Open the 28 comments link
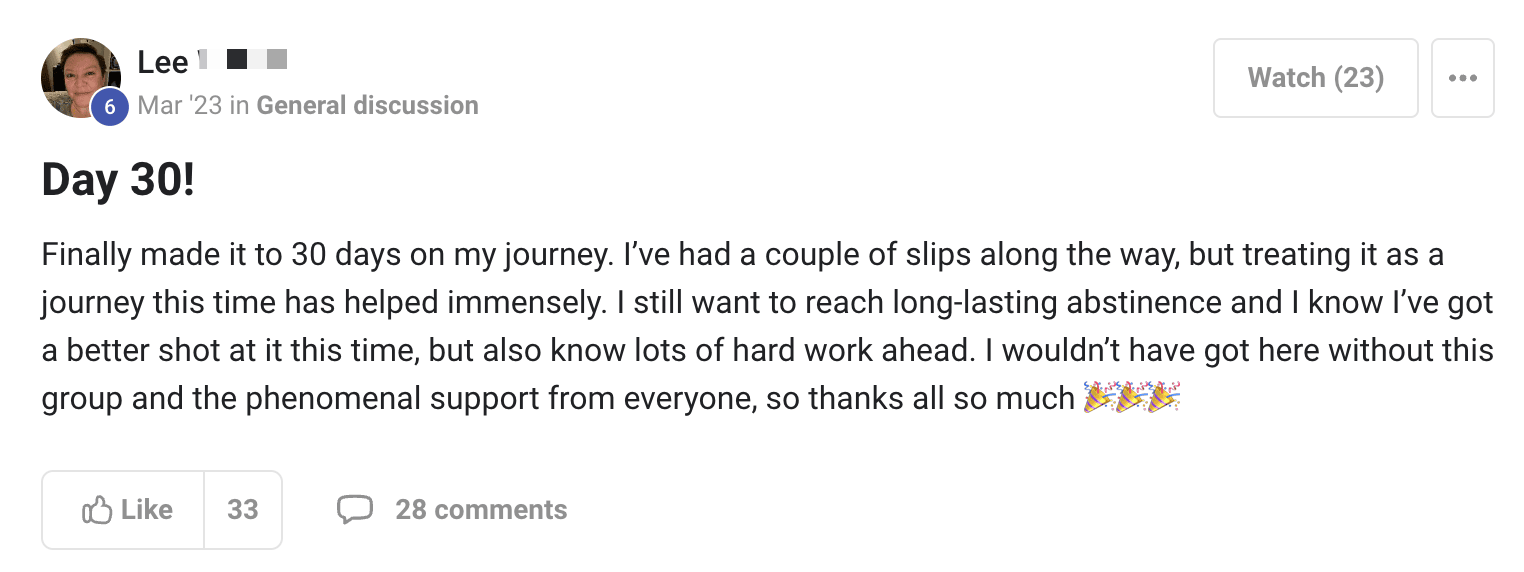The width and height of the screenshot is (1524, 572). 480,510
